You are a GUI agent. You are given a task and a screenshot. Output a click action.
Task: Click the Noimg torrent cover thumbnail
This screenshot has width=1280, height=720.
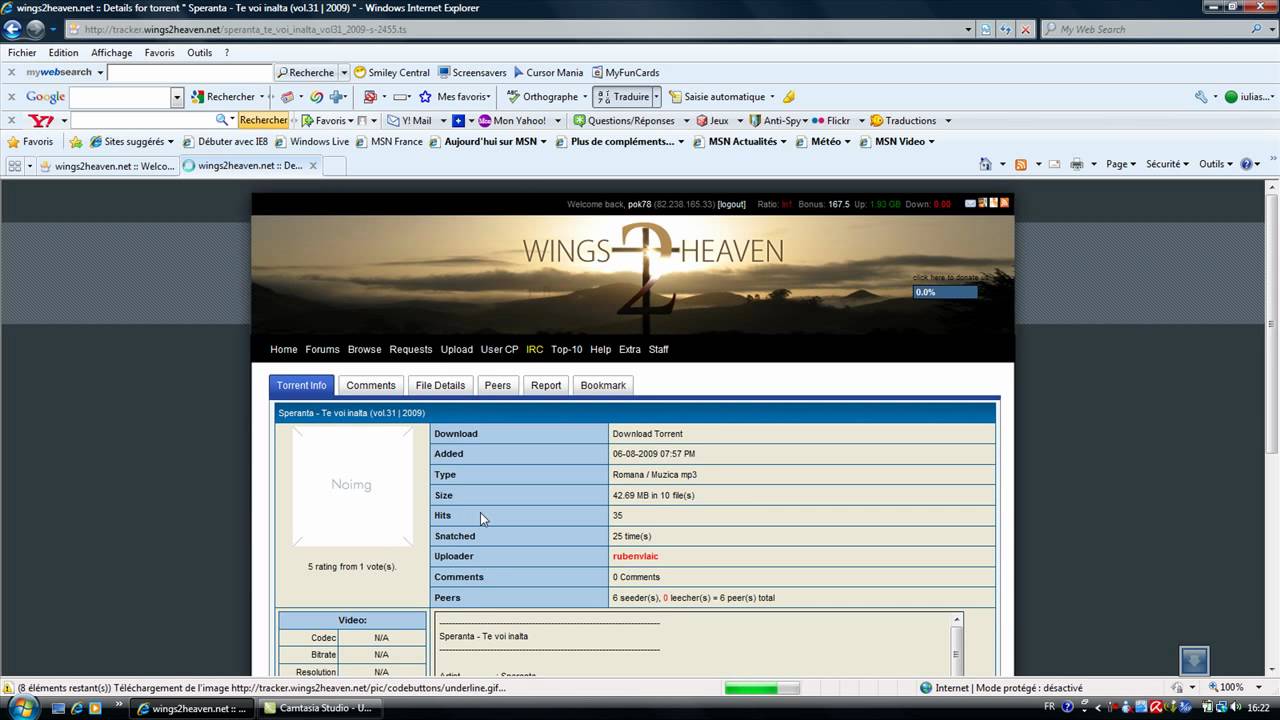352,486
